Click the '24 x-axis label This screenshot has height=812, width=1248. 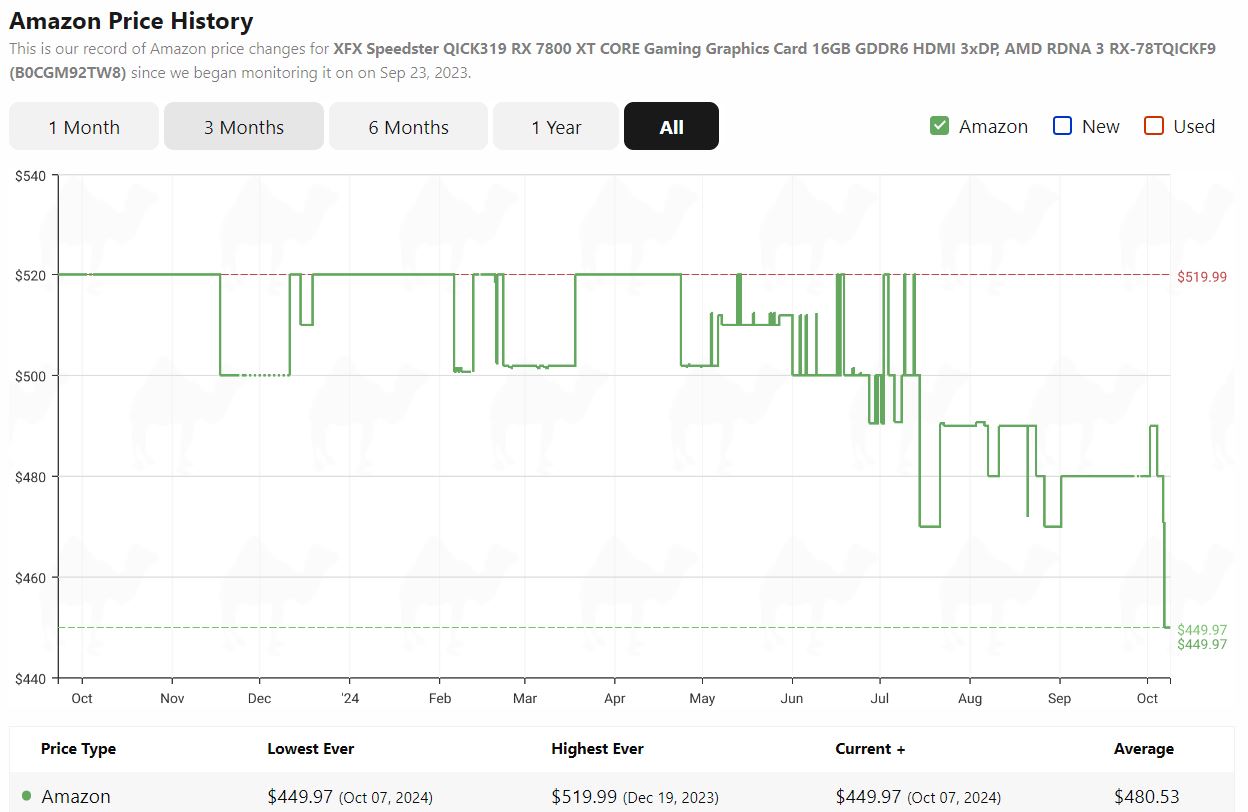350,698
